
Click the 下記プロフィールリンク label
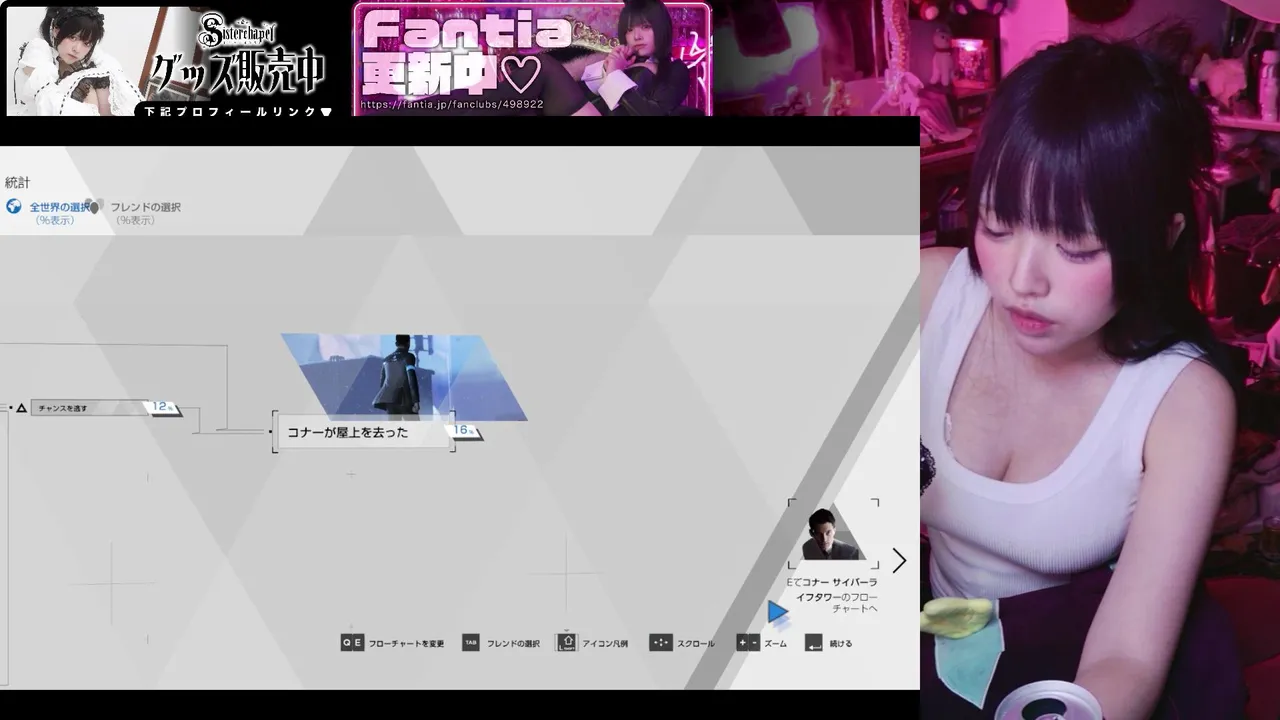click(238, 112)
